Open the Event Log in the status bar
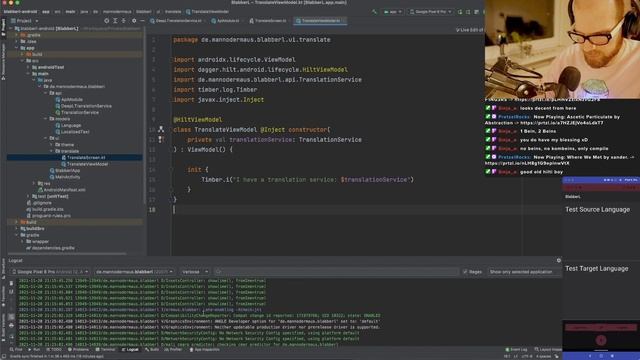 [x=516, y=350]
